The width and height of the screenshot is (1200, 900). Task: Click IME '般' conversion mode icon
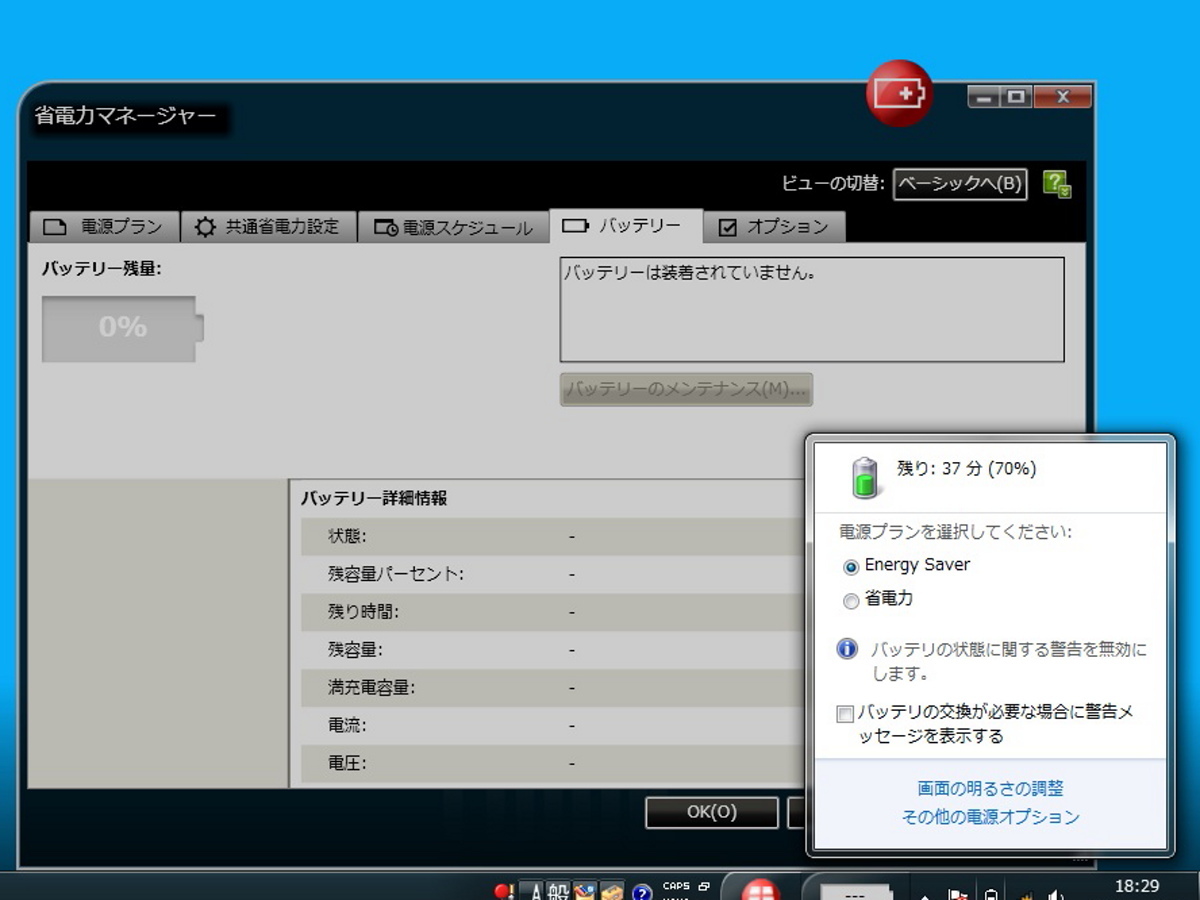click(558, 890)
